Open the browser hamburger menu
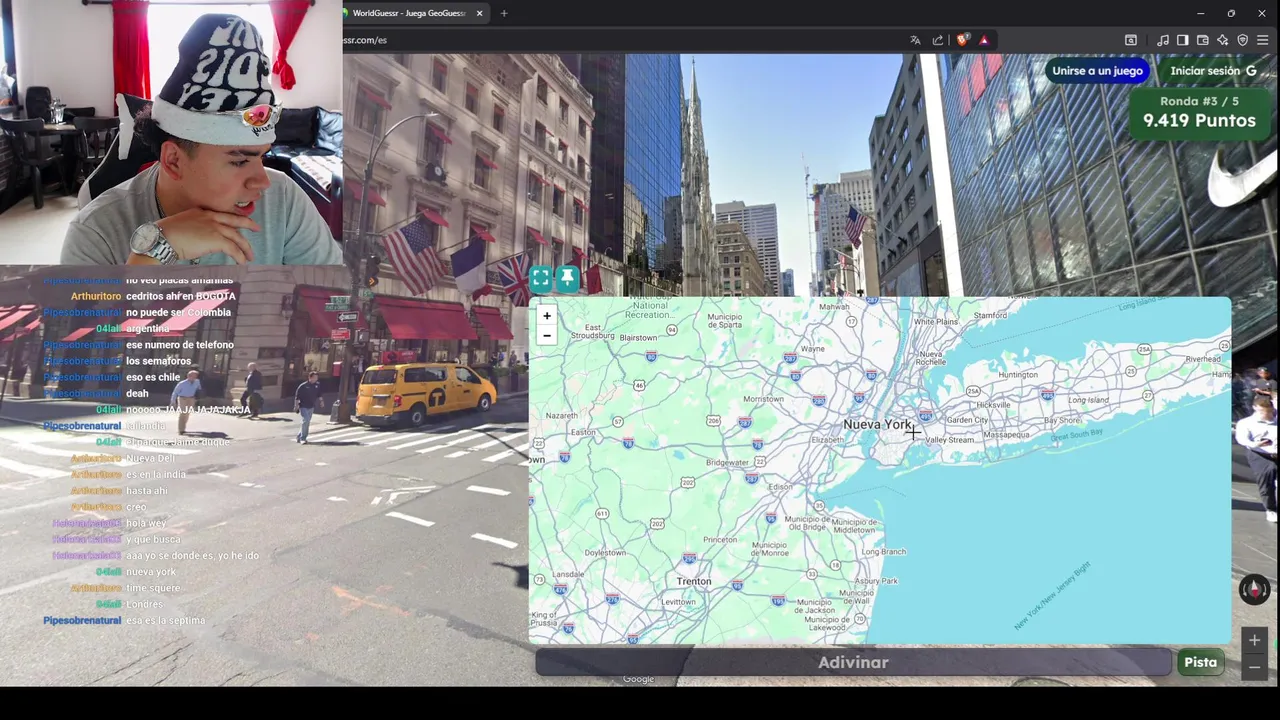 [x=1262, y=40]
